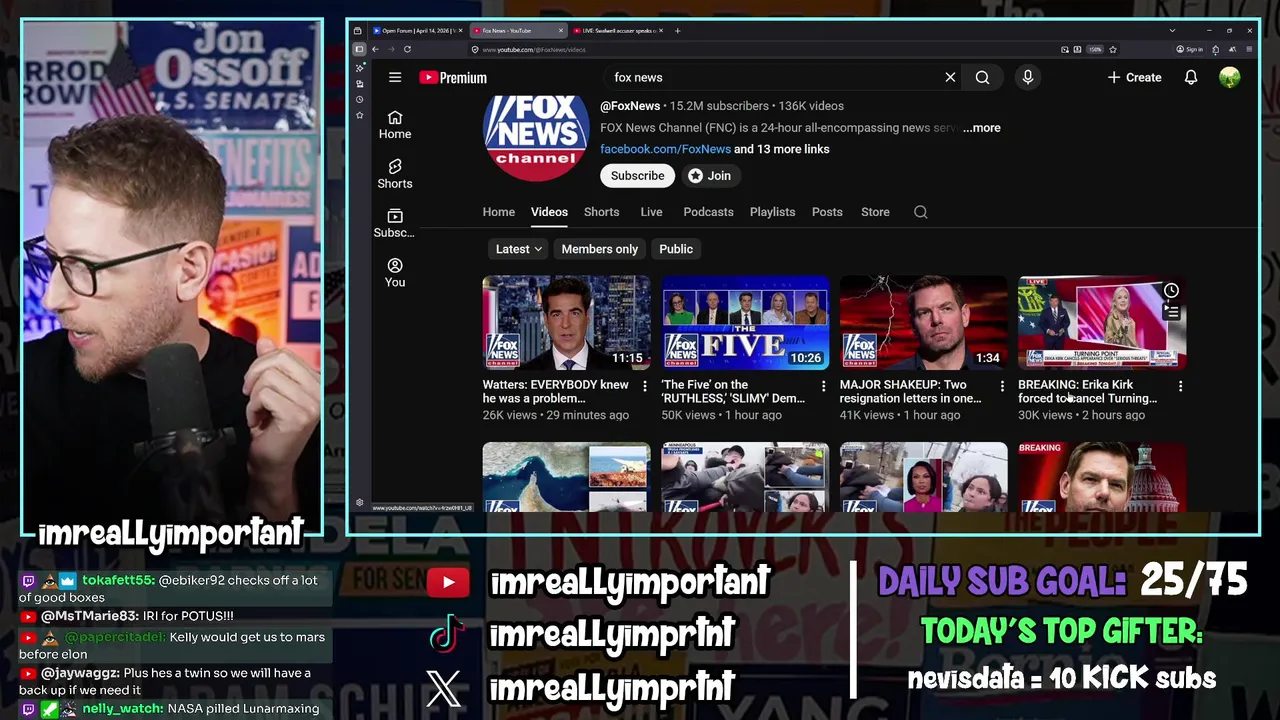Open the Store tab
1280x720 pixels.
pos(875,212)
